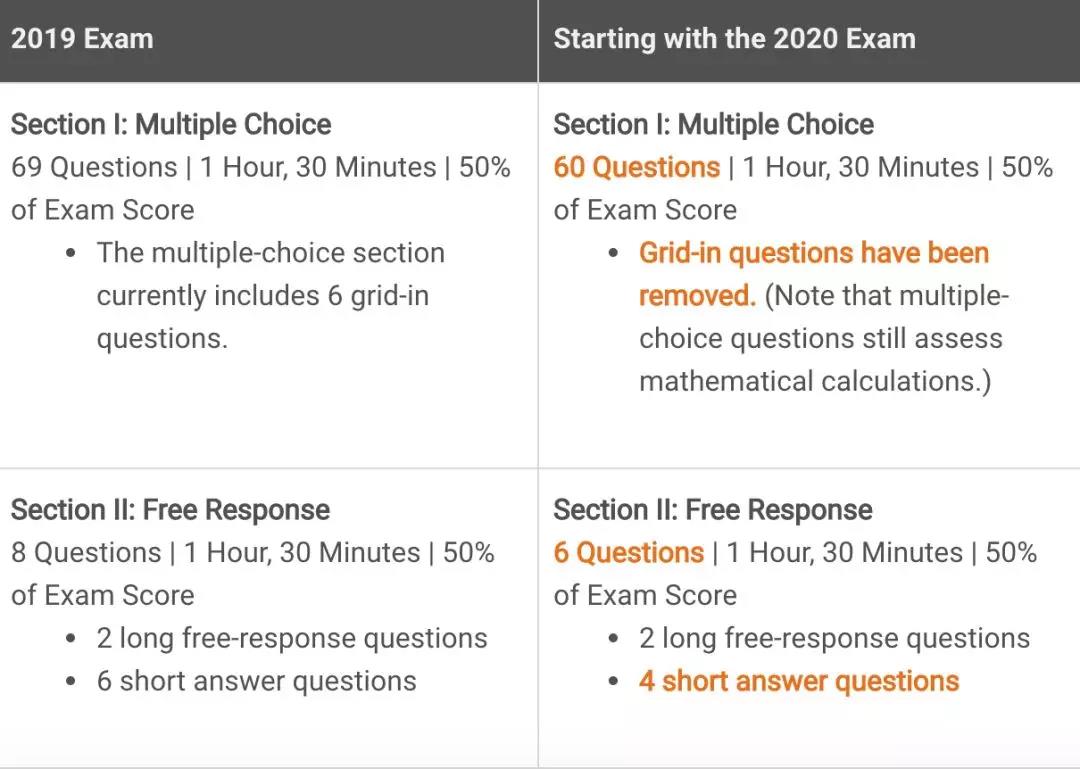This screenshot has width=1080, height=769.
Task: Click orange "4 short answer questions" text
Action: coord(798,682)
